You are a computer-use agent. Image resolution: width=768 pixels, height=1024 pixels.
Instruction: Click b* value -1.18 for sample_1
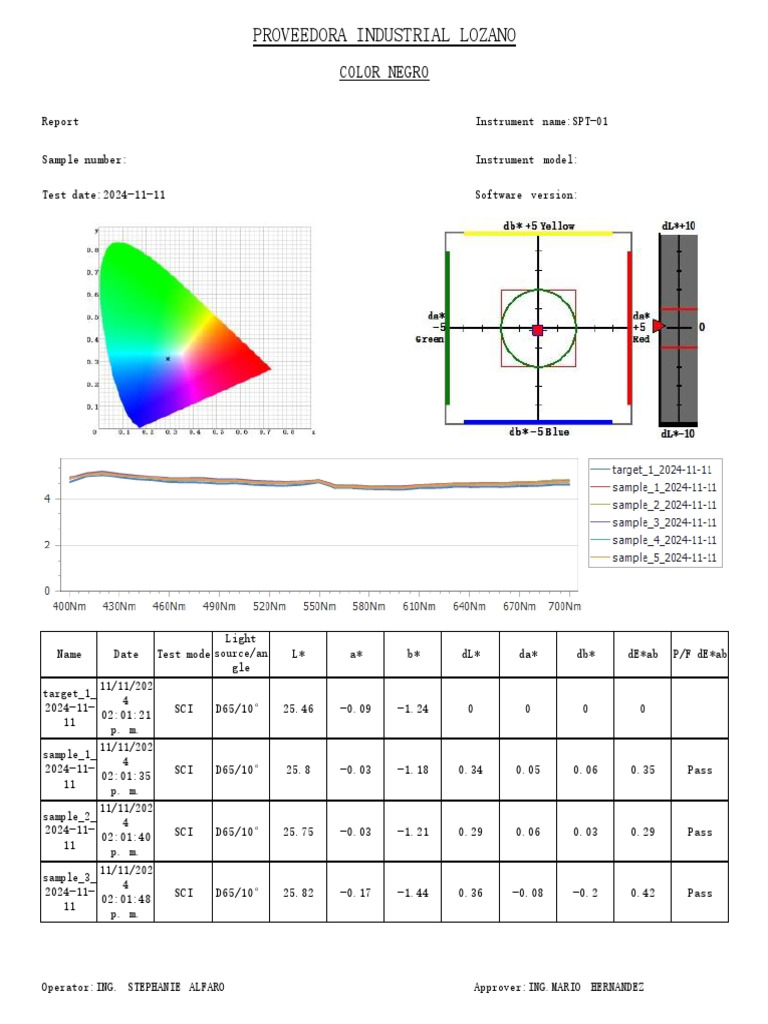click(413, 770)
